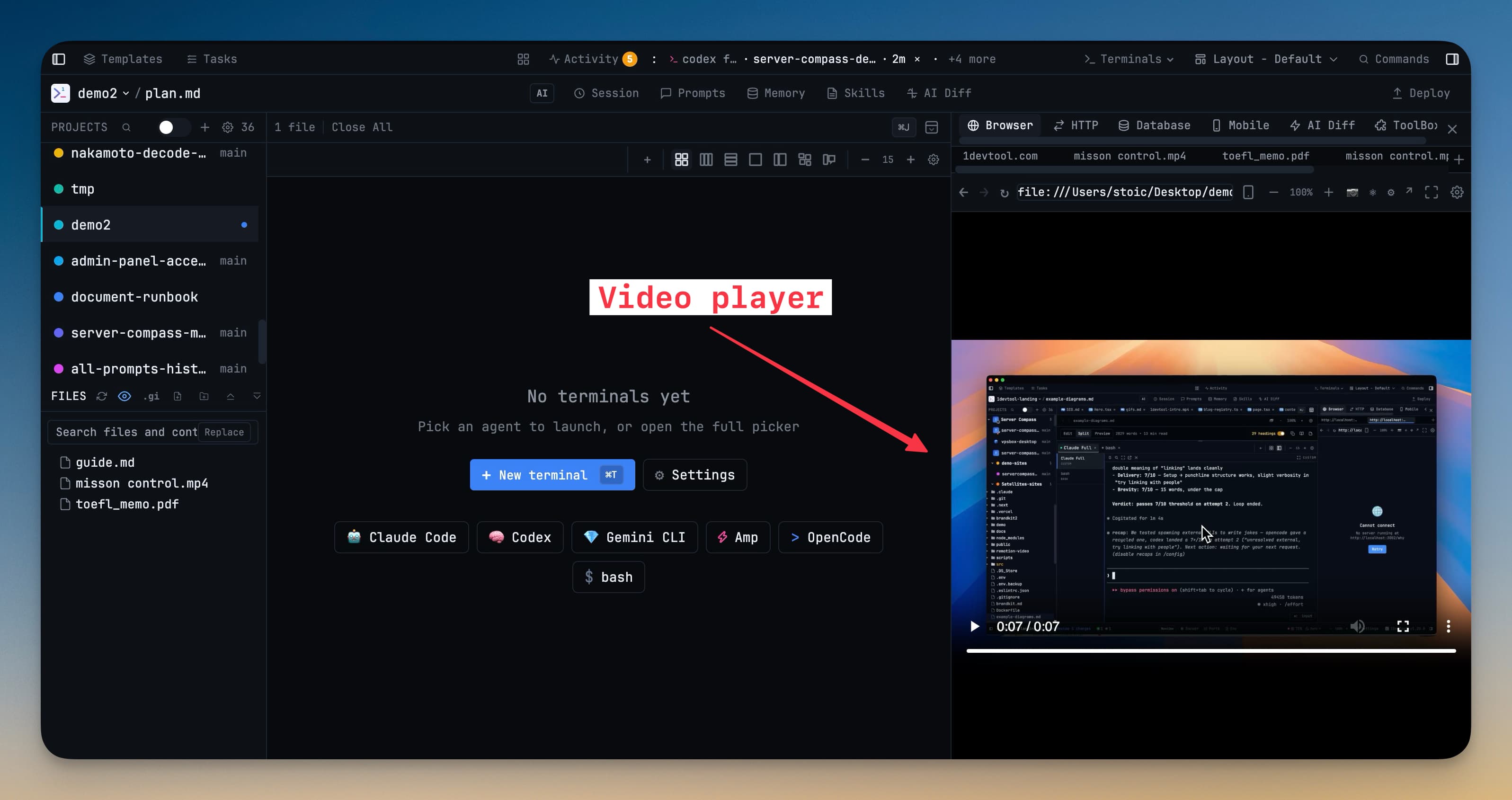Collapse all folders with up chevron in FILES
1512x800 pixels.
pyautogui.click(x=230, y=396)
